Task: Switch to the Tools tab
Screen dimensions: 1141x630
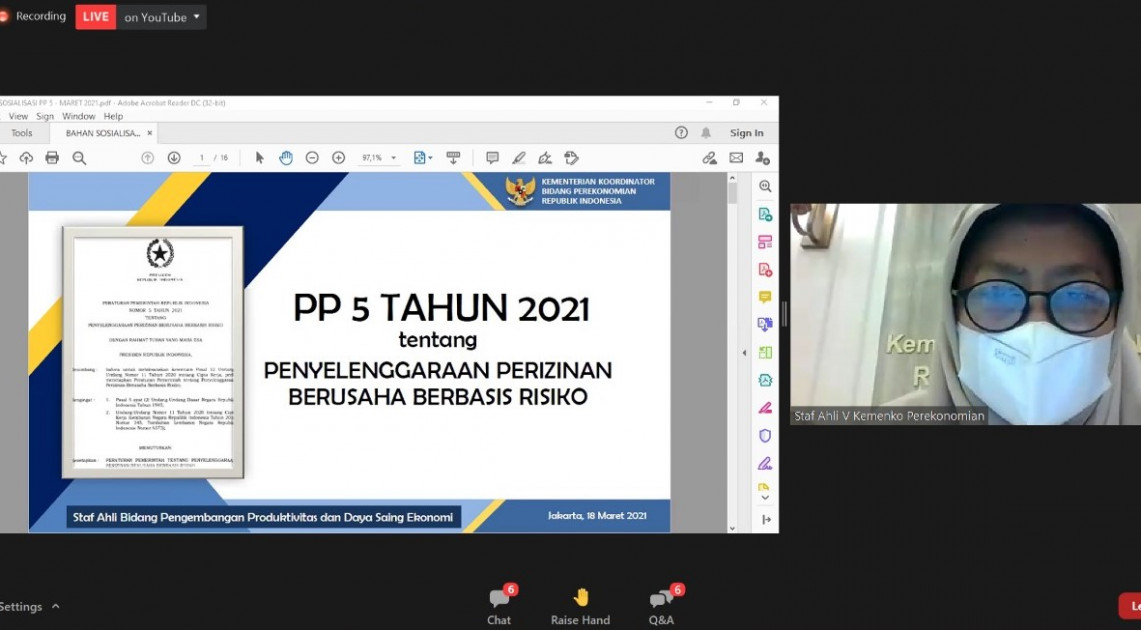Action: [x=22, y=133]
